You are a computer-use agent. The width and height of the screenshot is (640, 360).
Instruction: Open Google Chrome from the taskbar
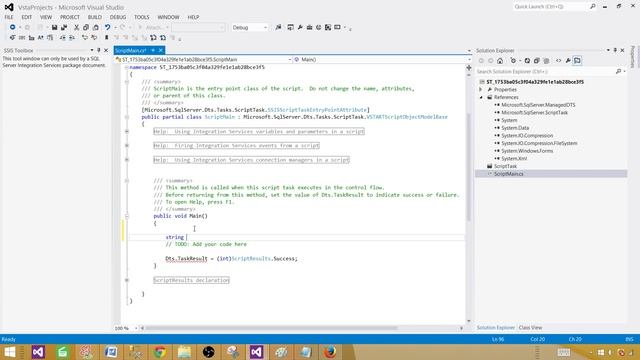(160, 351)
